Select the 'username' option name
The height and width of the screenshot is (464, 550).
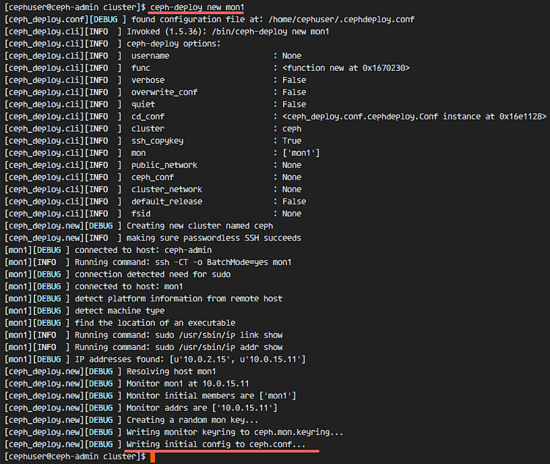click(150, 56)
